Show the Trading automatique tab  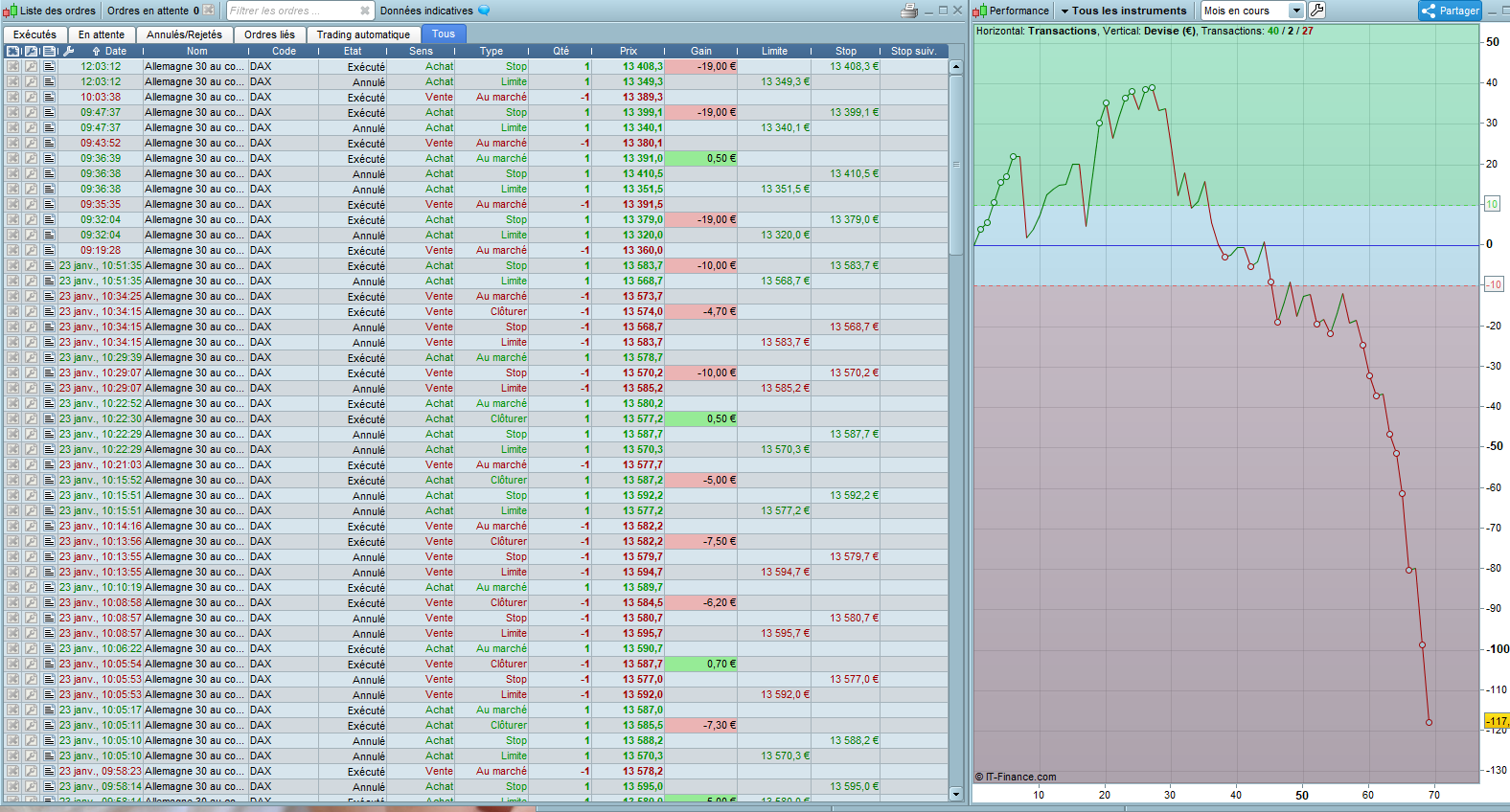tap(363, 34)
